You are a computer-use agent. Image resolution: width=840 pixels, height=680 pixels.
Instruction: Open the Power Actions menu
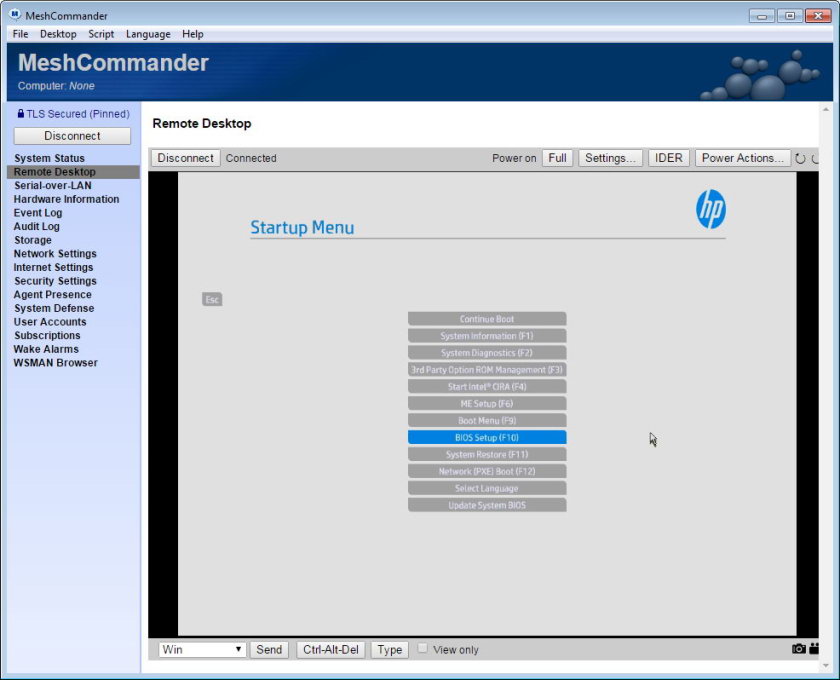[743, 158]
